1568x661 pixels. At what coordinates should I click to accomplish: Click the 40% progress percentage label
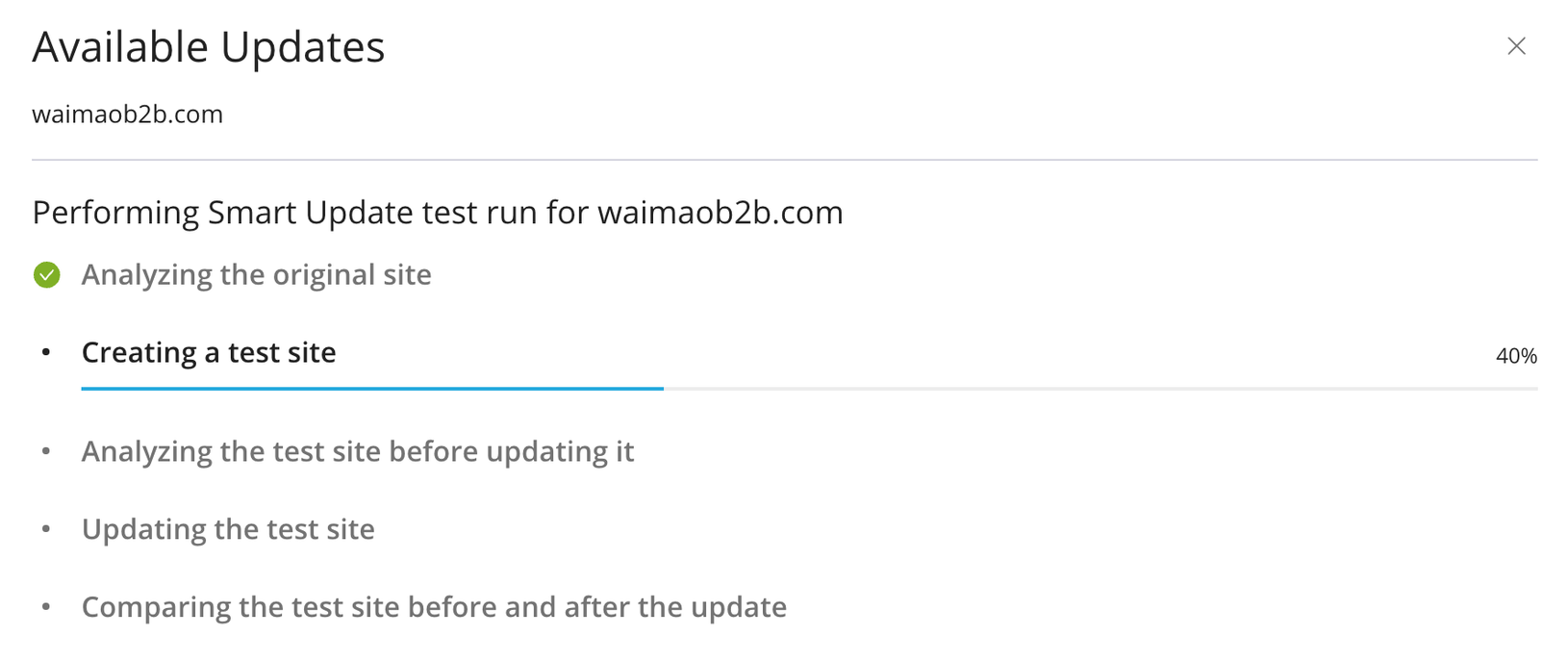[x=1517, y=357]
